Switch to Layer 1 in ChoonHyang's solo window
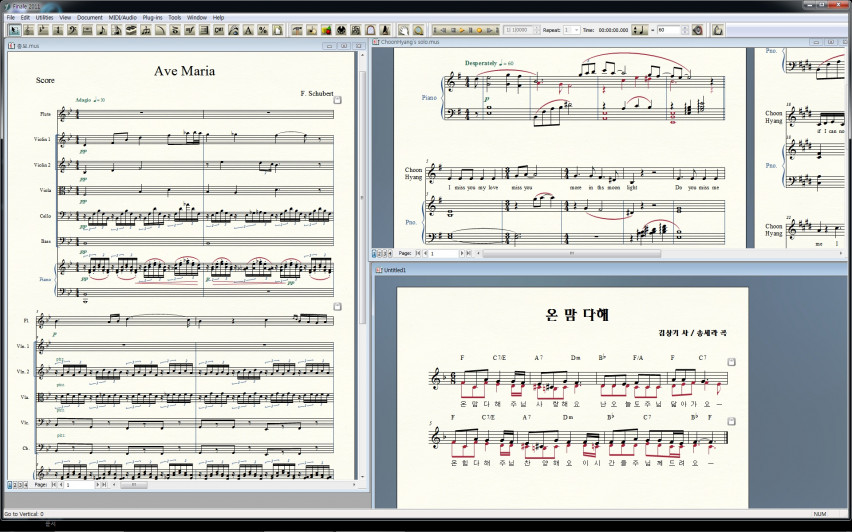This screenshot has height=532, width=852. coord(374,253)
